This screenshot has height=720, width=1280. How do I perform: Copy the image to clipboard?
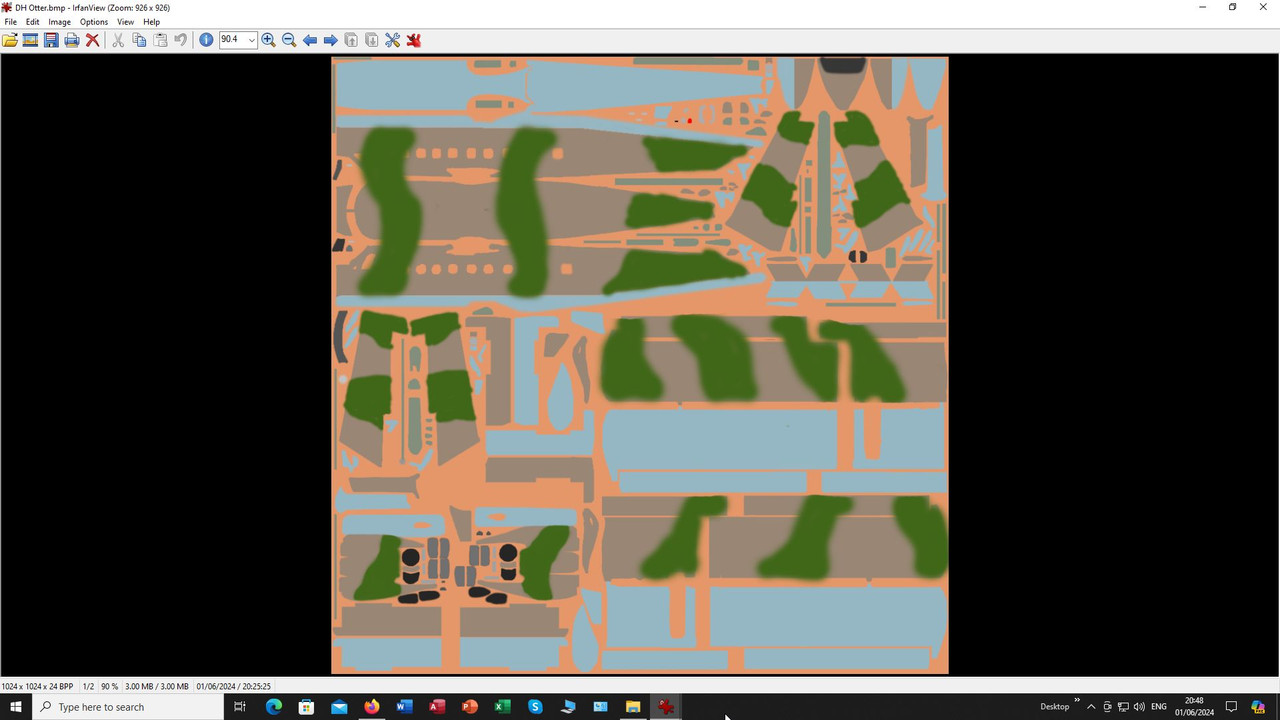click(x=139, y=39)
